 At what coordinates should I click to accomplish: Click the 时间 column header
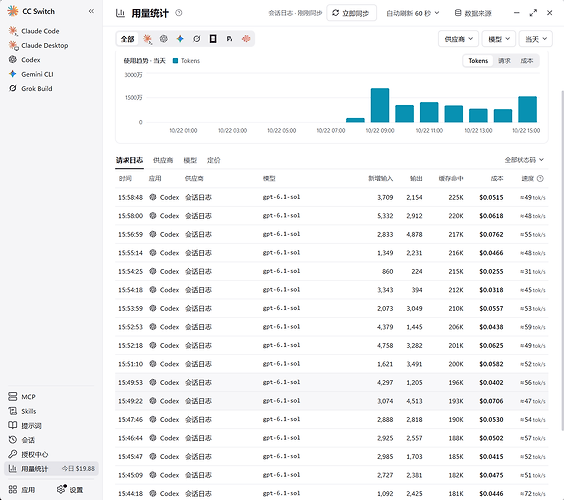pos(125,178)
